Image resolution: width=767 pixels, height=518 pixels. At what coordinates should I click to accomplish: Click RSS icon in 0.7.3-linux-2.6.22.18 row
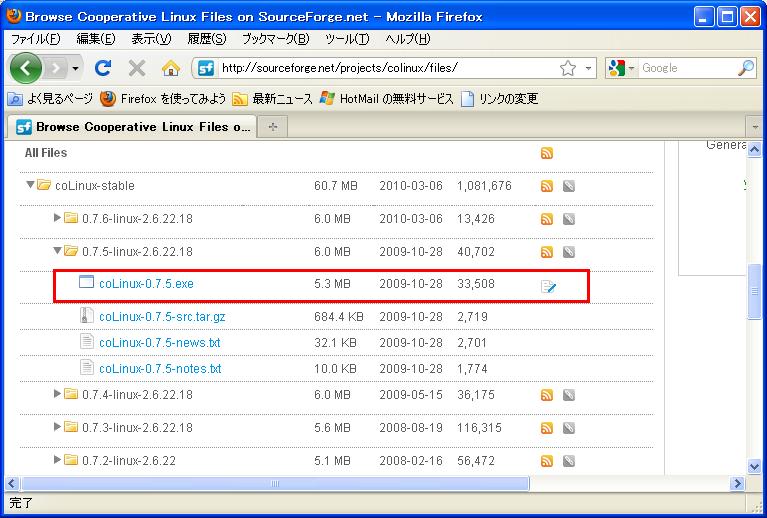click(547, 428)
